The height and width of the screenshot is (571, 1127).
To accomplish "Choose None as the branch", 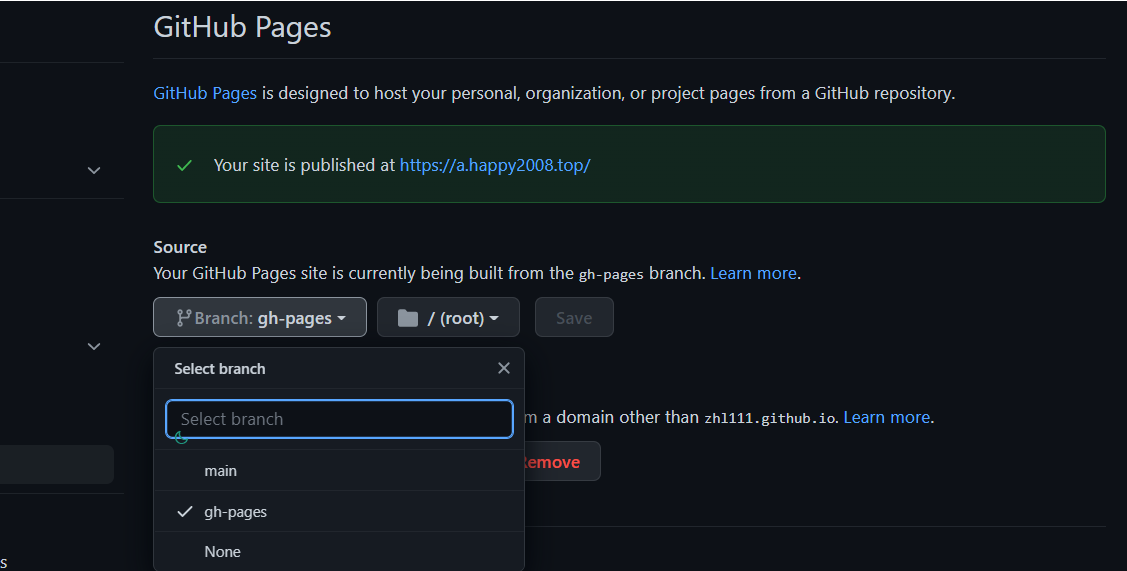I will tap(339, 552).
